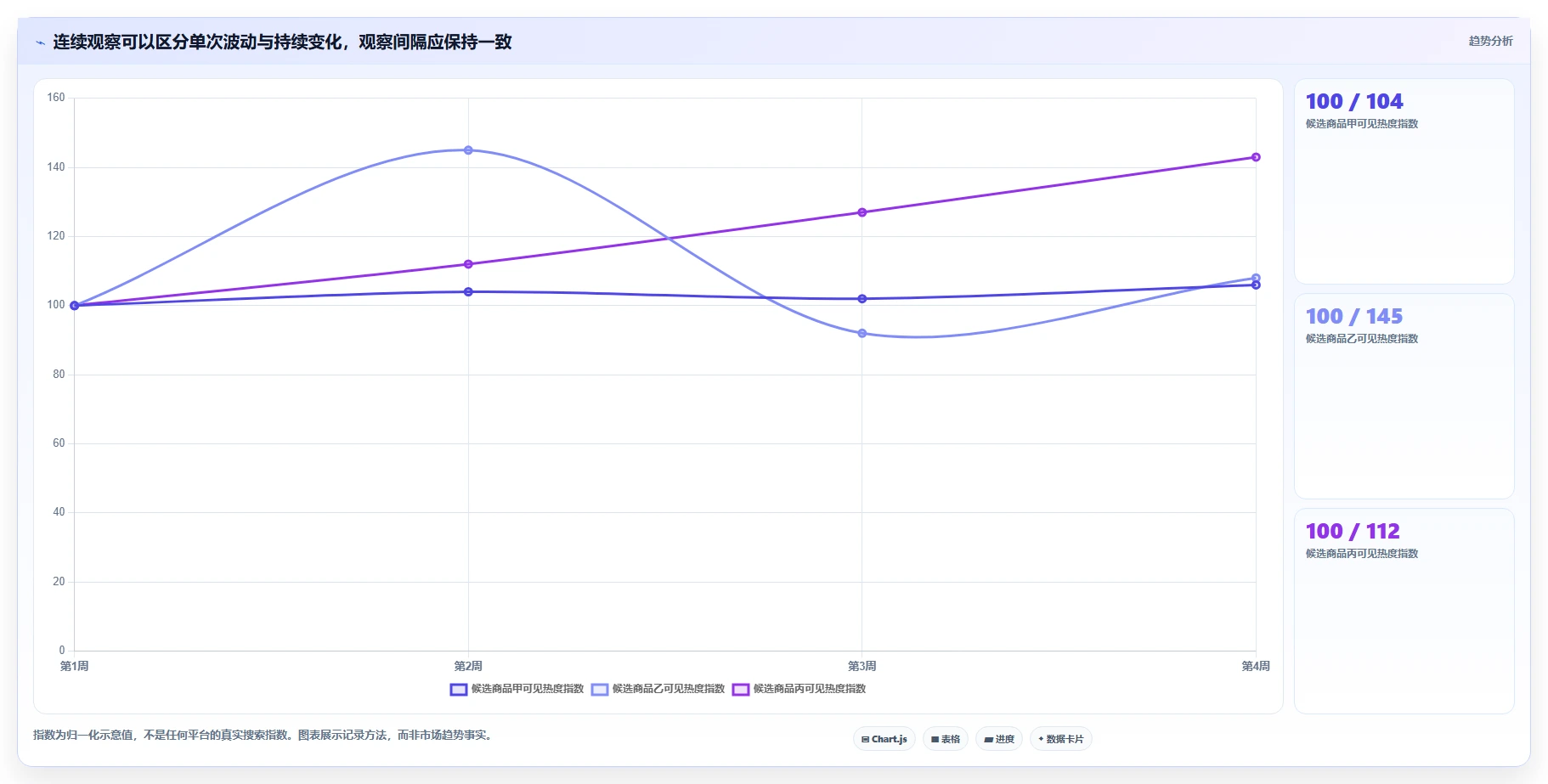
Task: Open the 100 / 145 data card
Action: tap(1404, 397)
